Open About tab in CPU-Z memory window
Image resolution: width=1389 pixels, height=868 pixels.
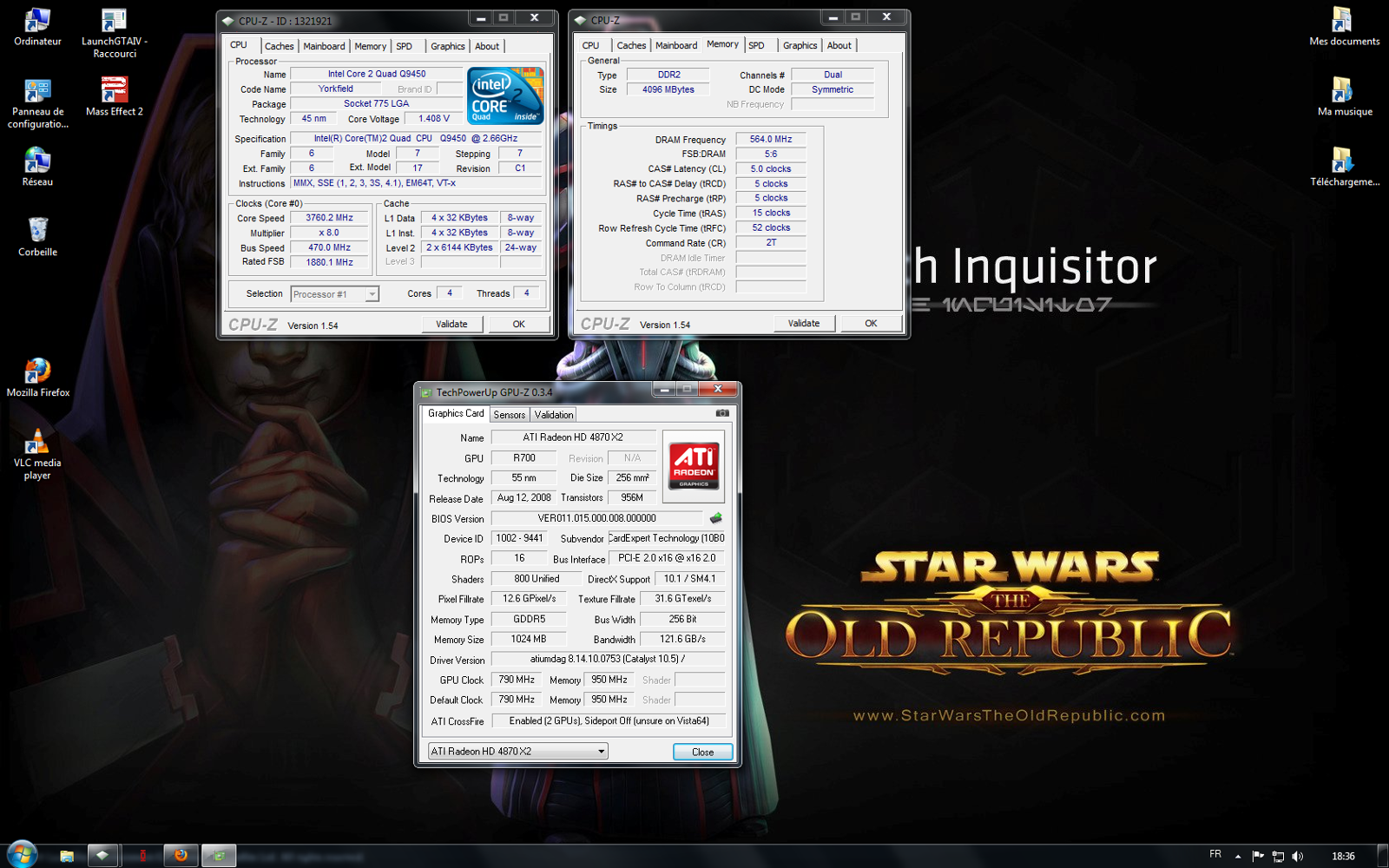(x=839, y=45)
